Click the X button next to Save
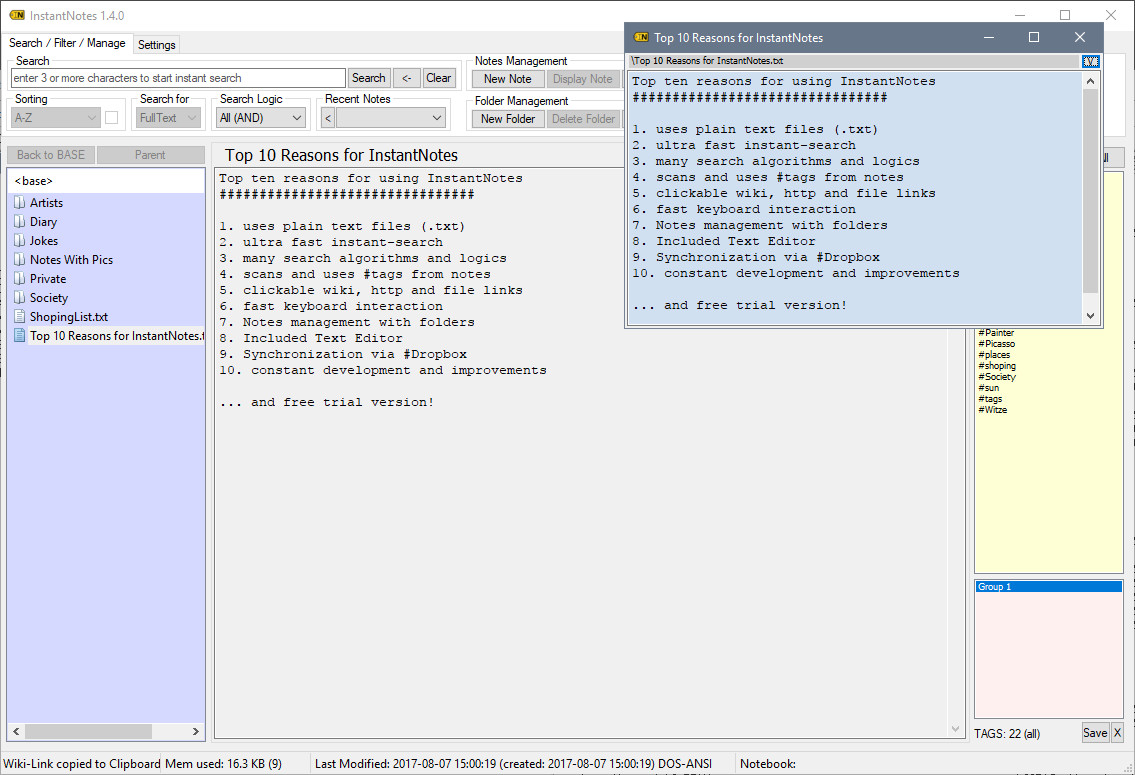The width and height of the screenshot is (1135, 775). (x=1117, y=733)
